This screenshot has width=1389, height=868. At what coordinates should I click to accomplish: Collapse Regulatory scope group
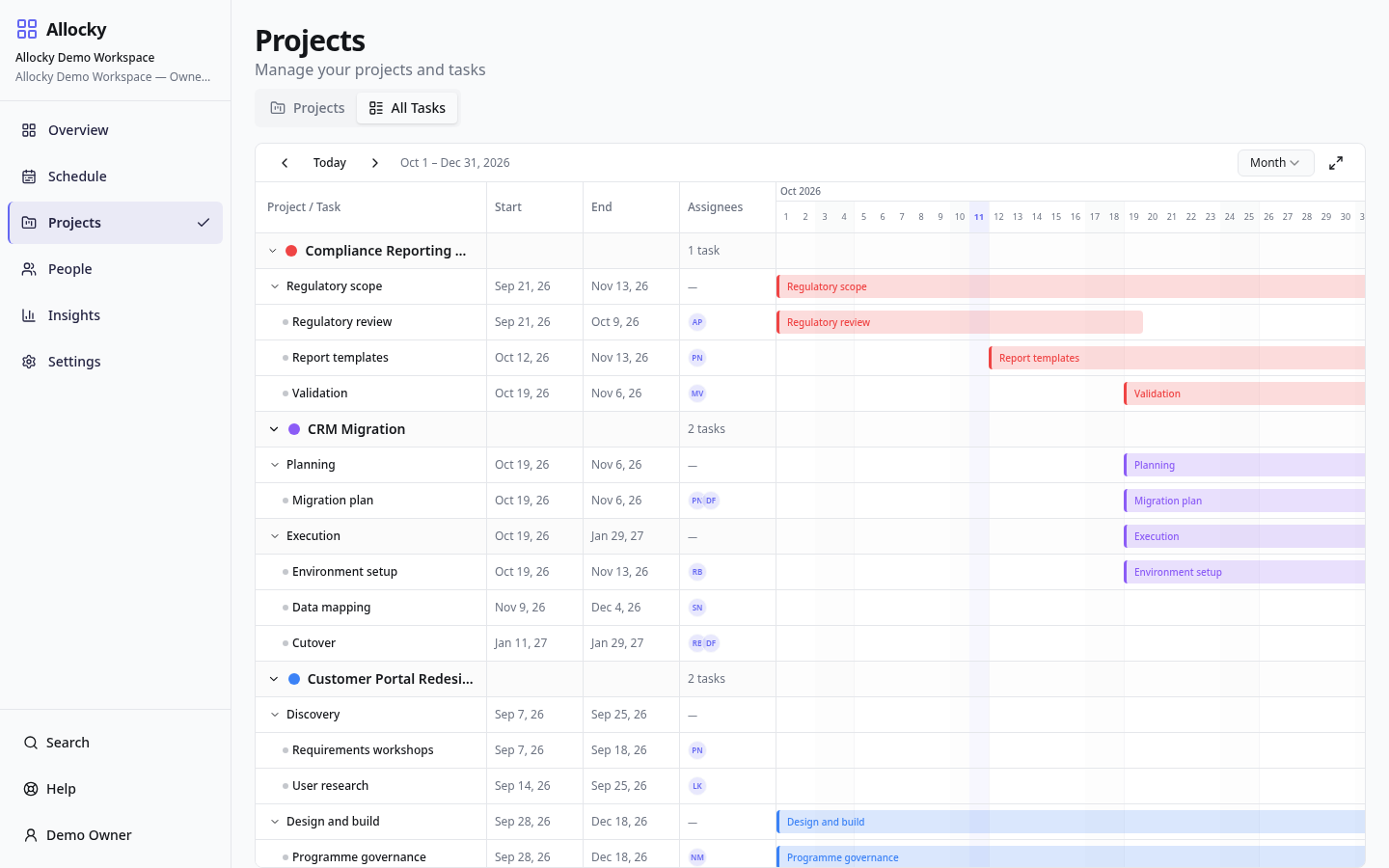click(275, 286)
